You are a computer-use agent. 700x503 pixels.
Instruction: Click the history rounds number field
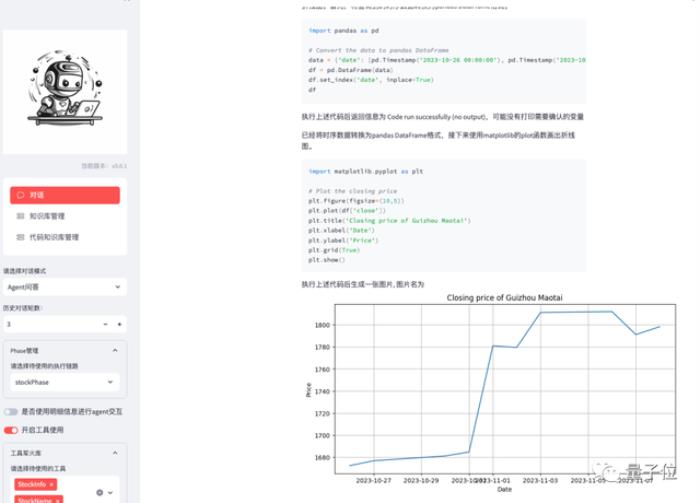click(x=50, y=324)
